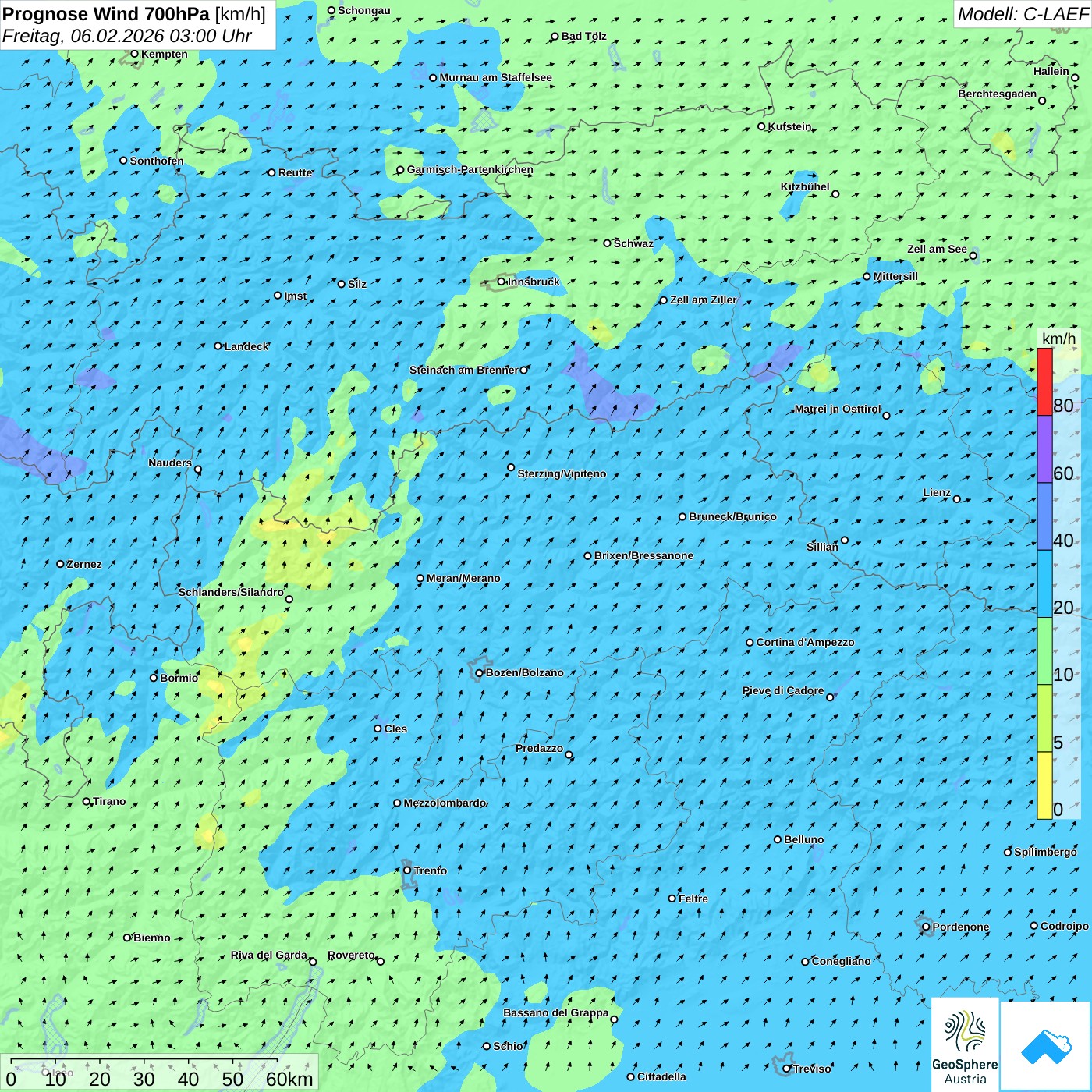1092x1092 pixels.
Task: Click the 'Sterzing/Vipiteno' label
Action: (562, 473)
